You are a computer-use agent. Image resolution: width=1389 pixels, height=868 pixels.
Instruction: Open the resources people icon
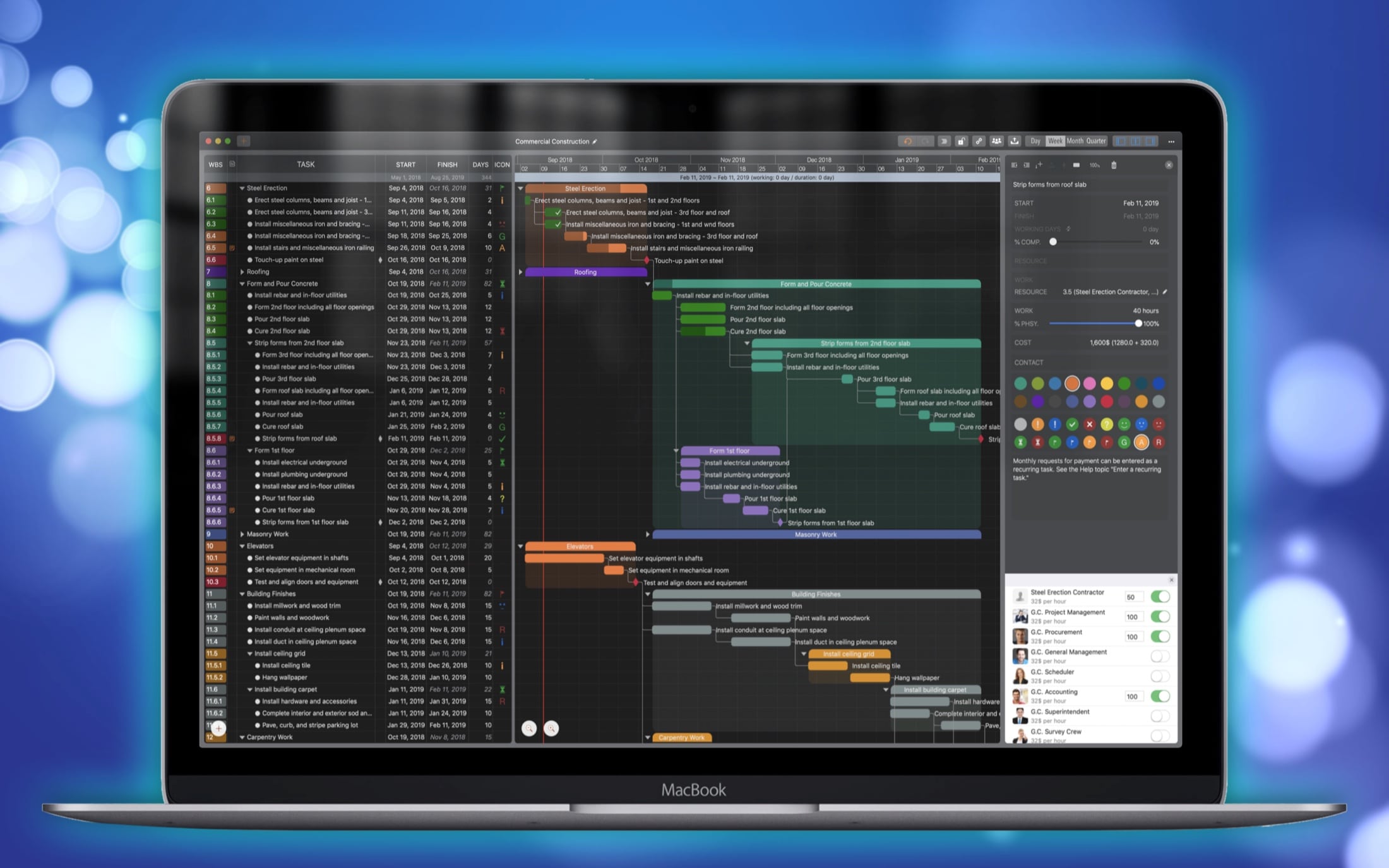[x=996, y=141]
